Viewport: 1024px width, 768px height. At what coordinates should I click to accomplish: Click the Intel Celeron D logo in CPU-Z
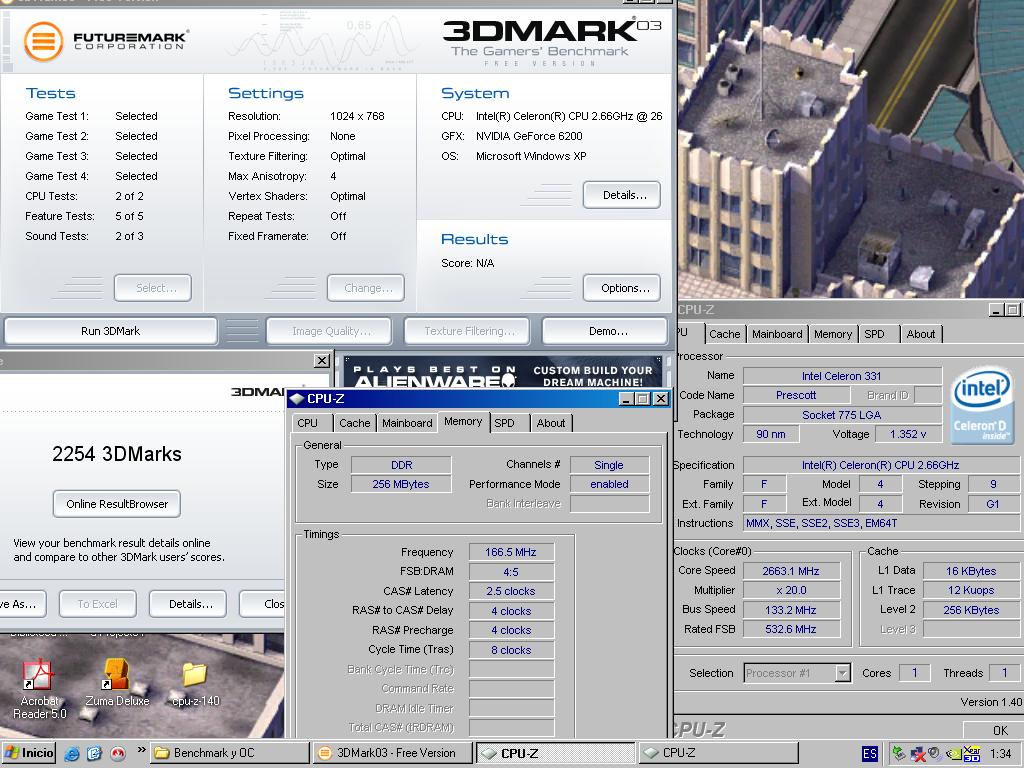click(x=982, y=406)
